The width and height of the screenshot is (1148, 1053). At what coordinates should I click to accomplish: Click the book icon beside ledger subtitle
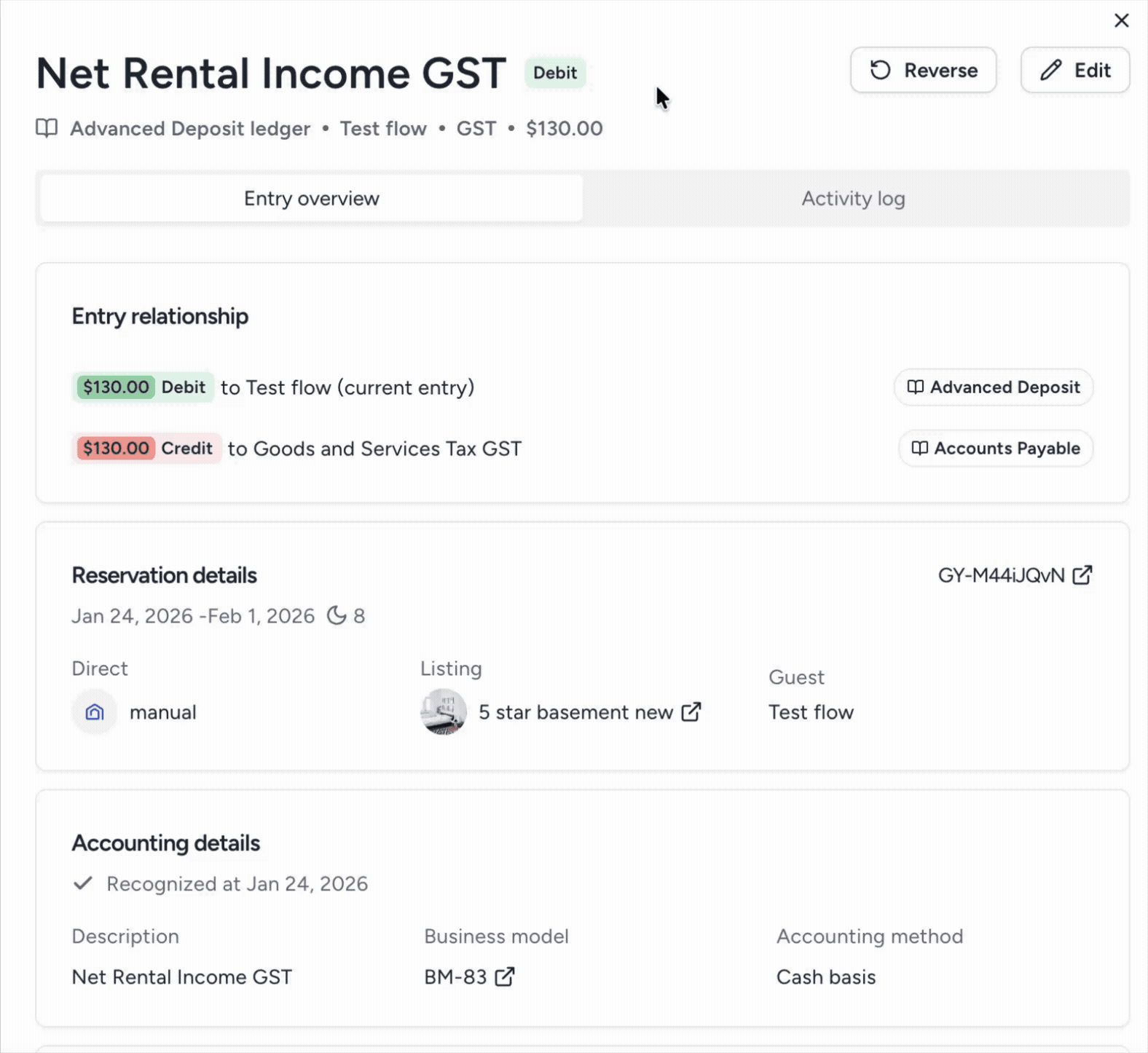click(47, 129)
